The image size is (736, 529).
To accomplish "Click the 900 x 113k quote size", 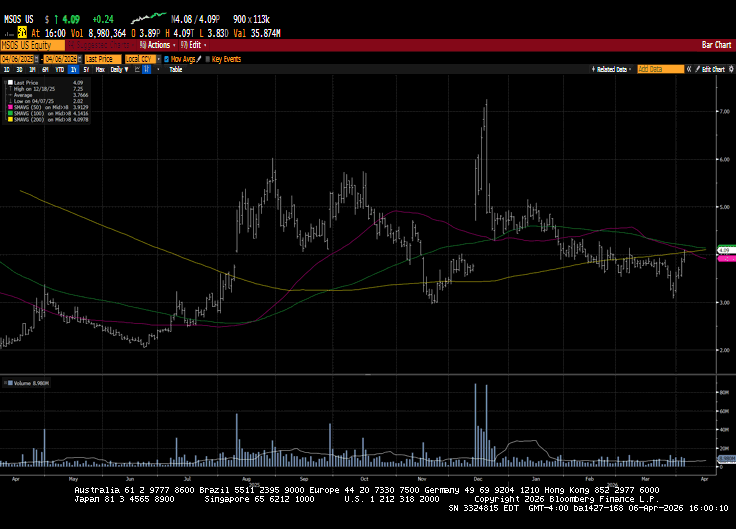I will [x=251, y=19].
